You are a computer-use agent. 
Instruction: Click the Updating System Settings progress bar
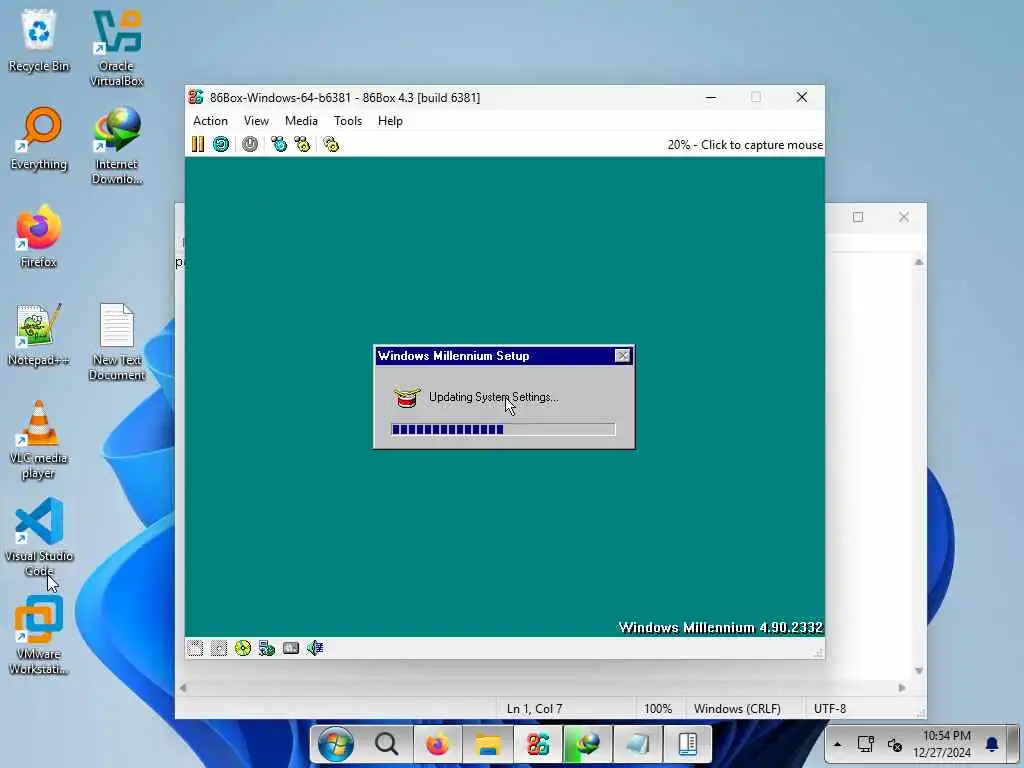coord(503,429)
